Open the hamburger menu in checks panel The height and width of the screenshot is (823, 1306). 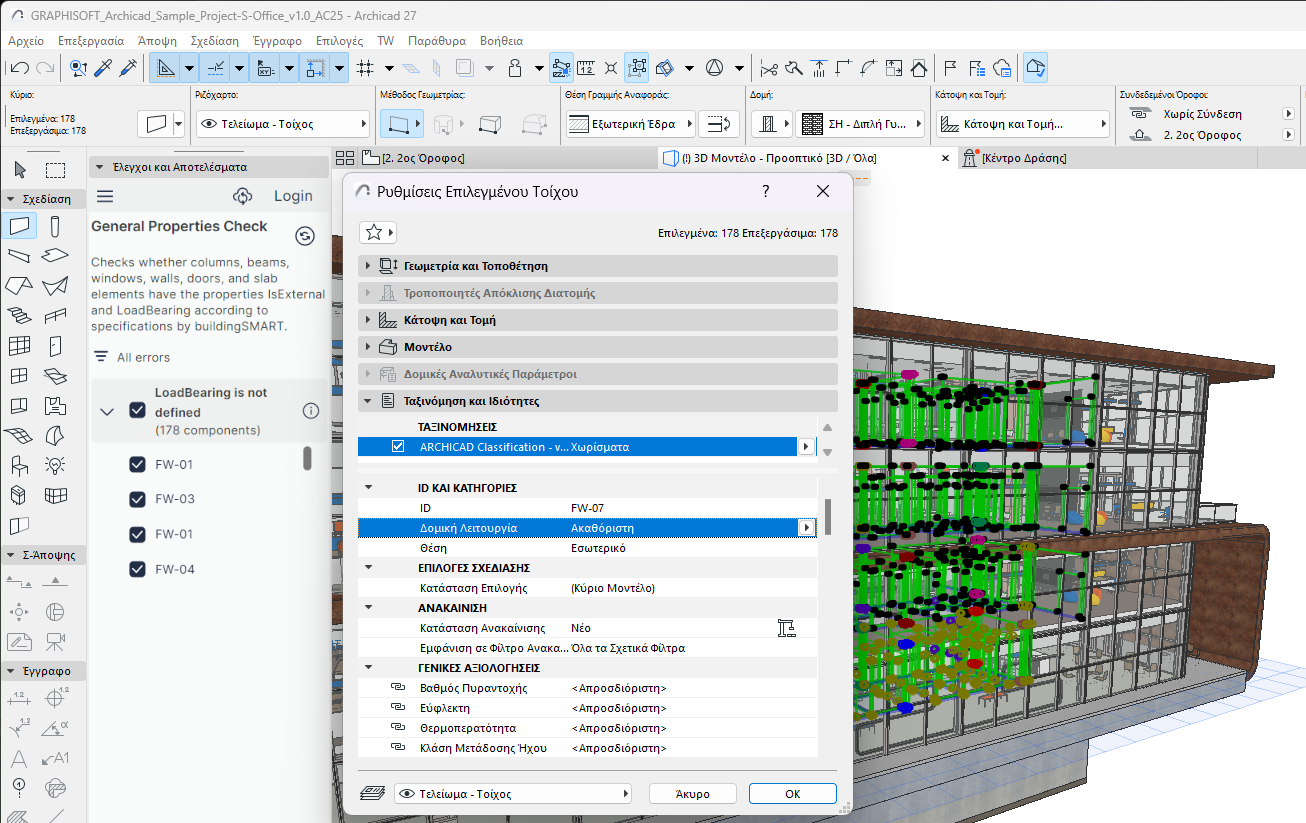click(x=105, y=196)
